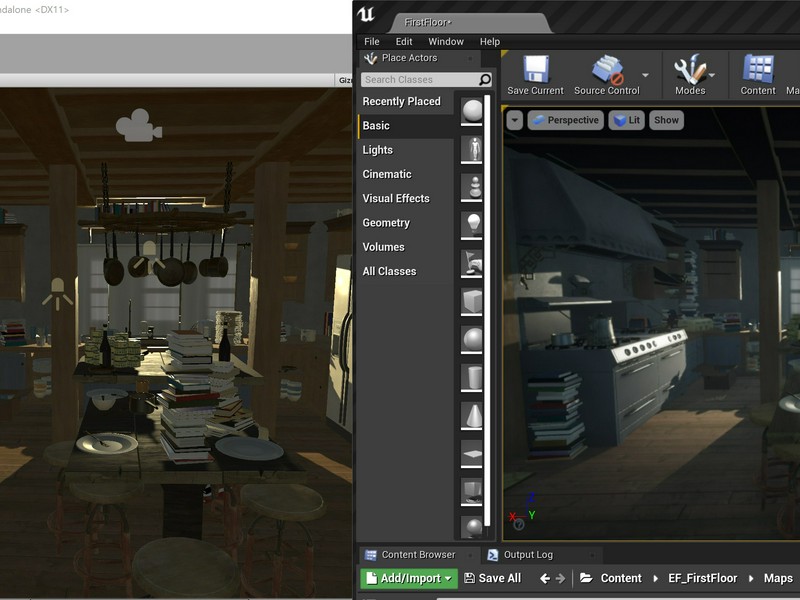Click the search magnifier in Search Classes
The height and width of the screenshot is (600, 800).
click(x=485, y=80)
